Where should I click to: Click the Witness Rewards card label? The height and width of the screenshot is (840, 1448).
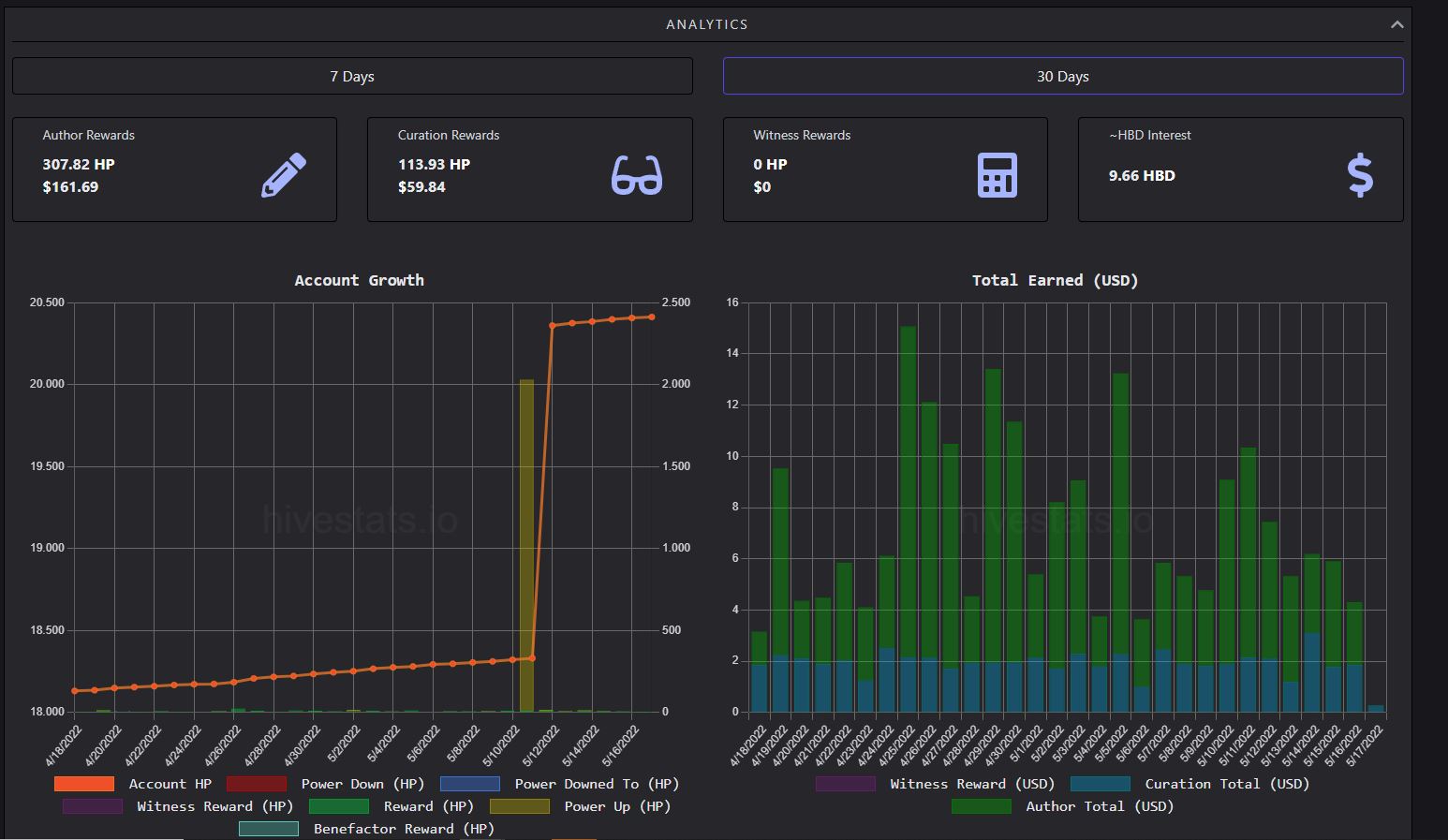[802, 135]
